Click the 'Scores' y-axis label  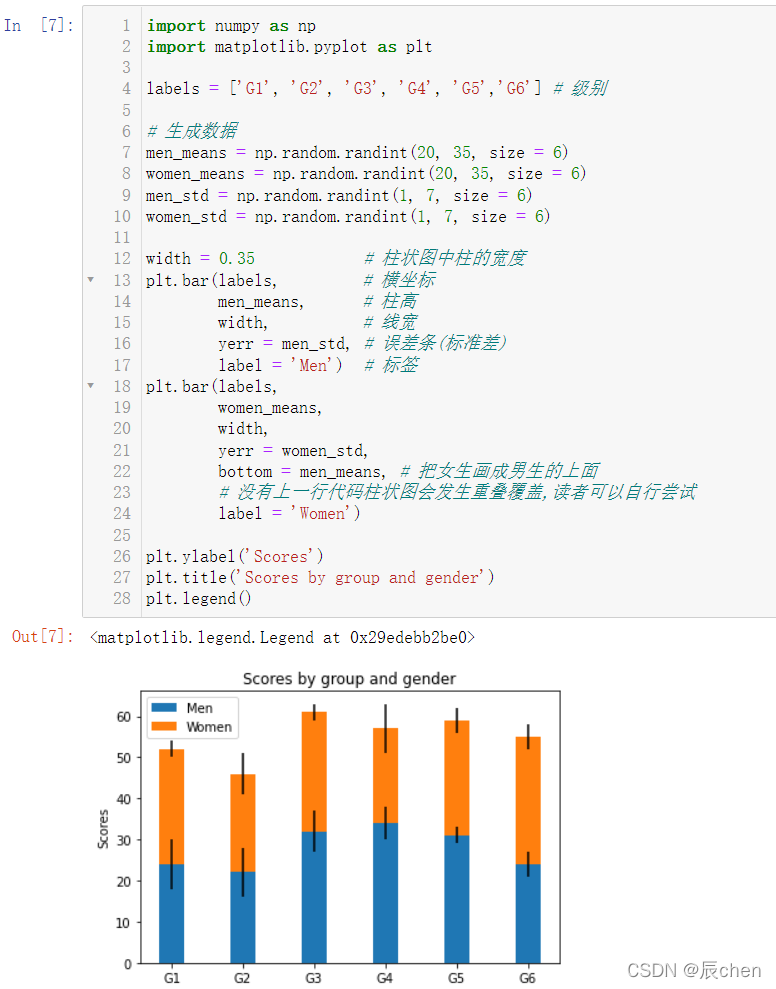click(103, 829)
